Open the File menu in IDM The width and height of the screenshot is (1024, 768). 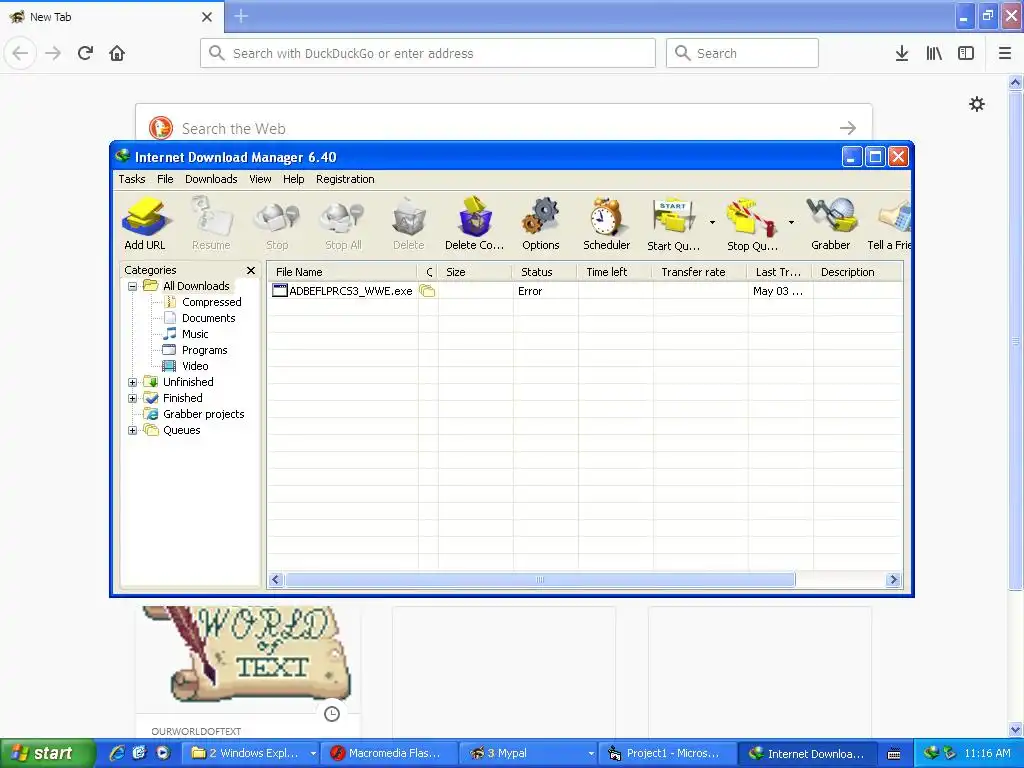[165, 179]
